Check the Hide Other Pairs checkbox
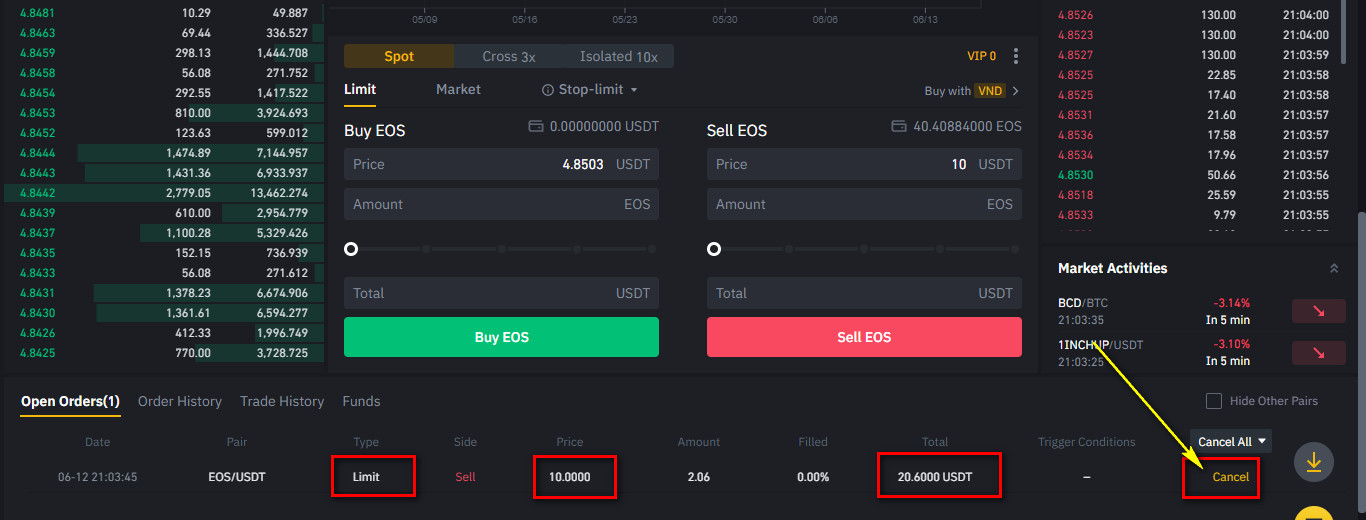1366x520 pixels. tap(1214, 401)
